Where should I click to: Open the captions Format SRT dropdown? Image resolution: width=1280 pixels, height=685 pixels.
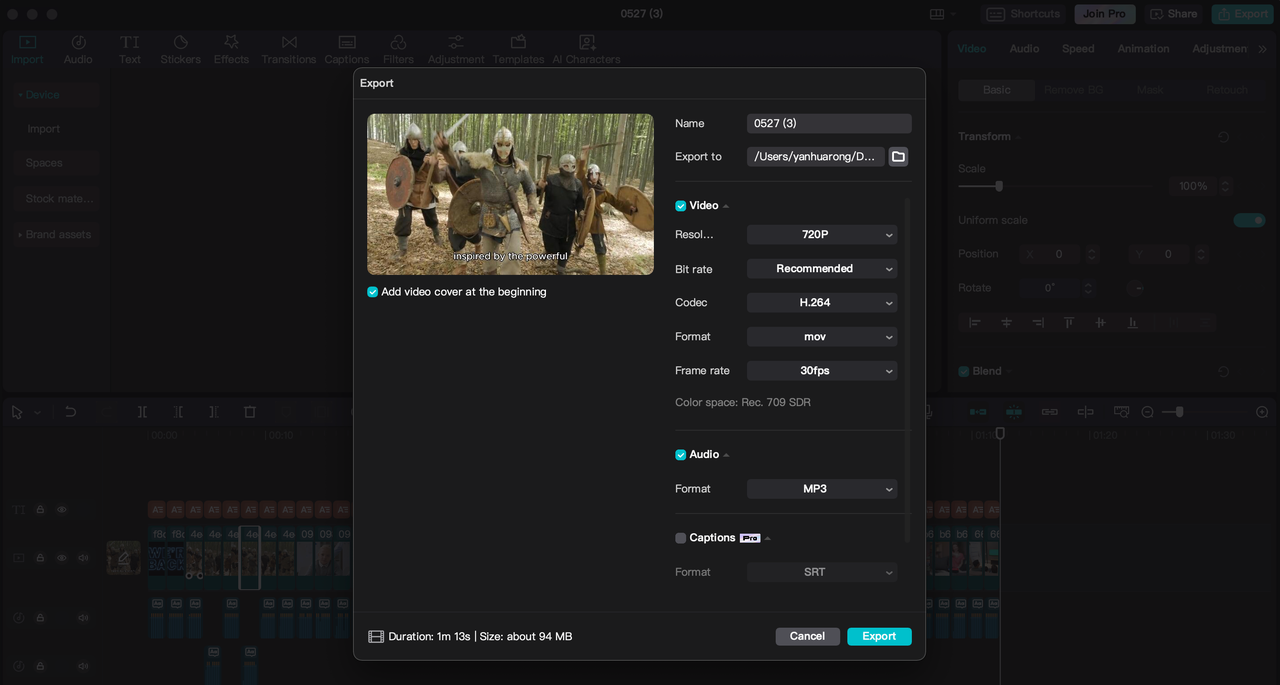click(x=822, y=572)
